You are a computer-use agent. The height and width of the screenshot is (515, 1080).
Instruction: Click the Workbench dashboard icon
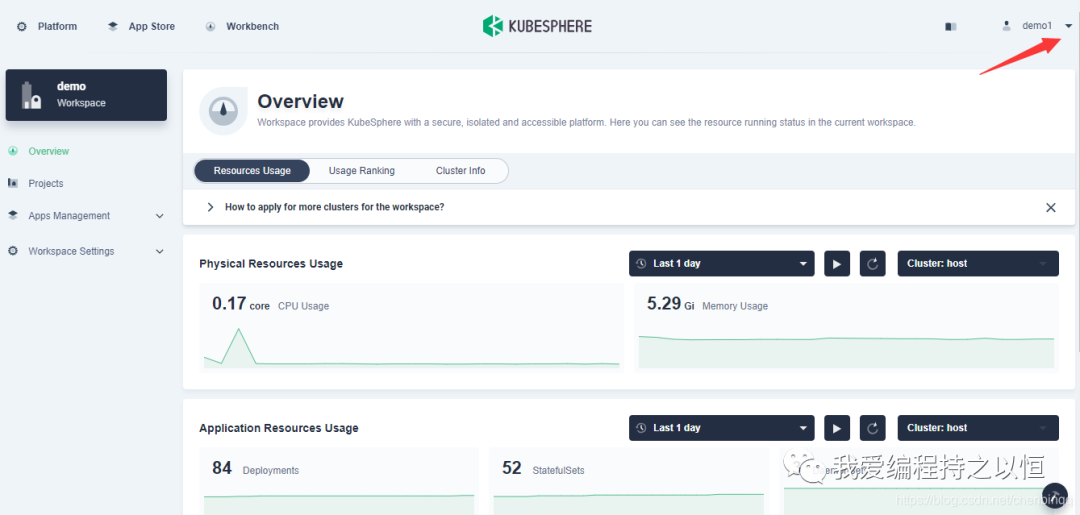pyautogui.click(x=210, y=27)
